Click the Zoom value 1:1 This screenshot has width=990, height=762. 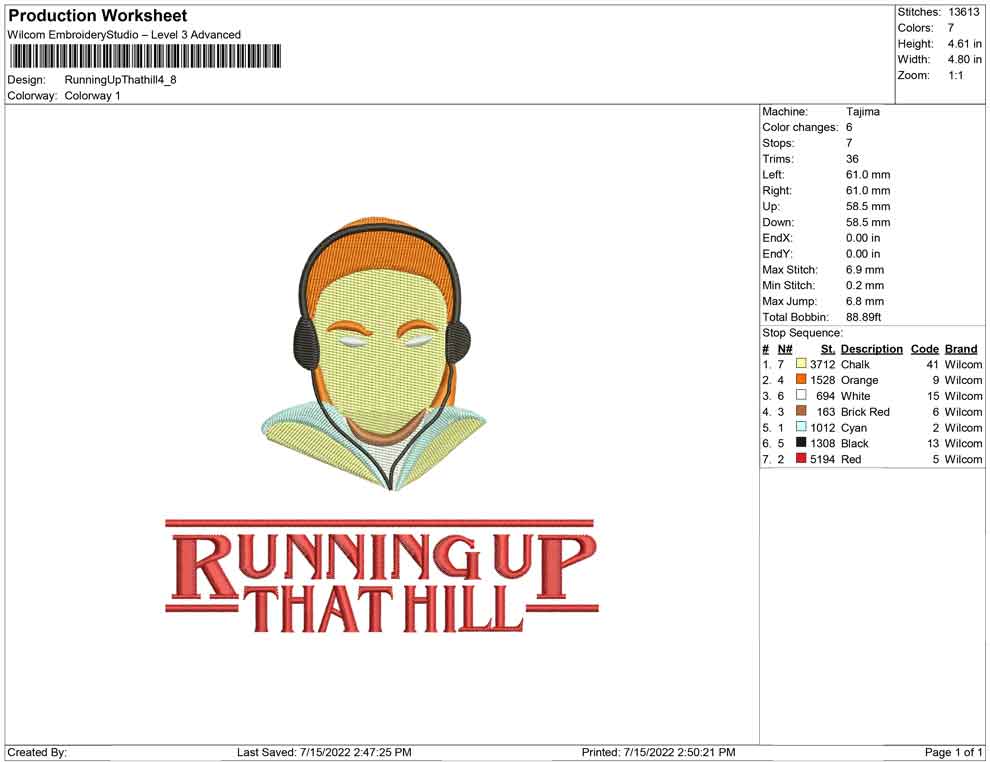(x=955, y=75)
